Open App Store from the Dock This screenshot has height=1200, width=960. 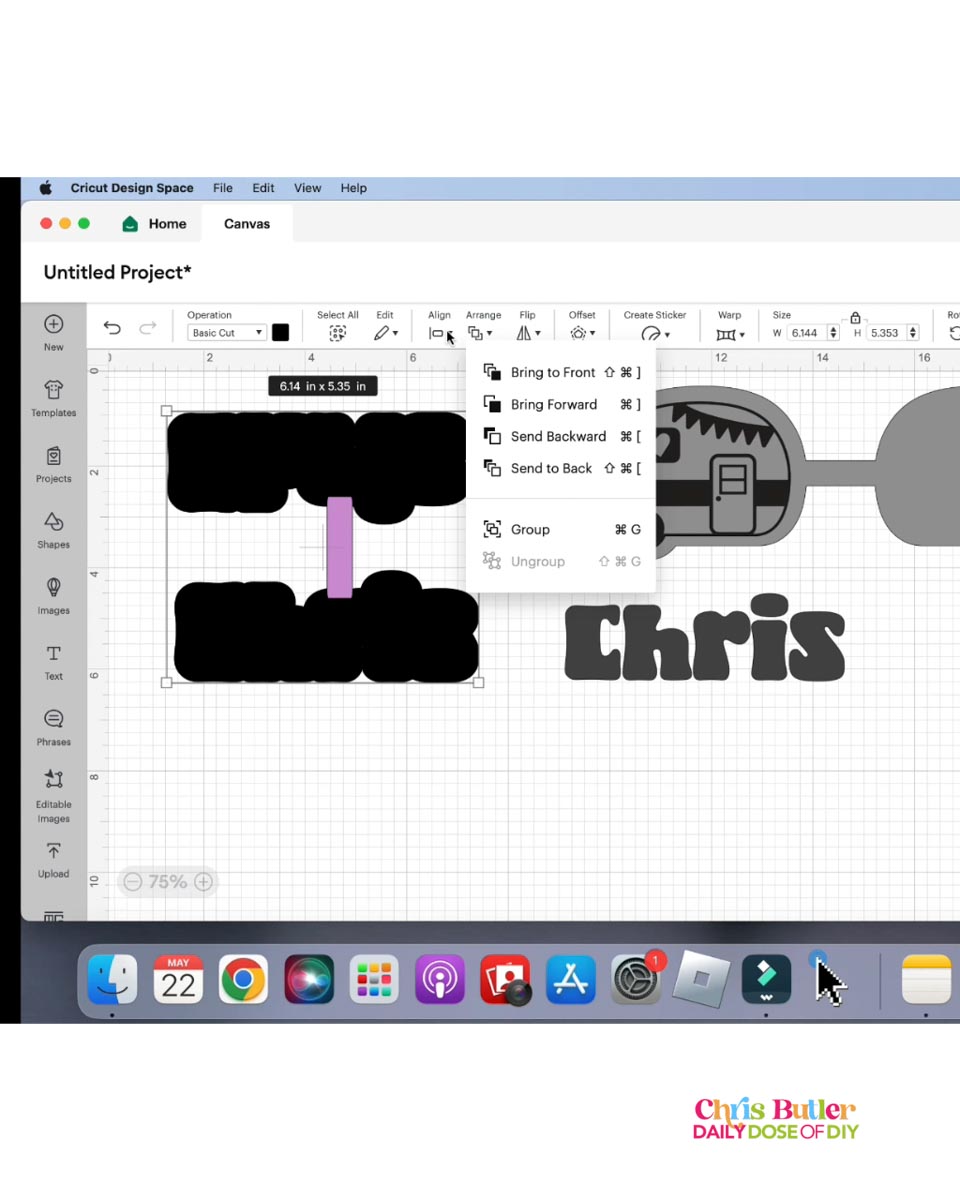click(571, 979)
